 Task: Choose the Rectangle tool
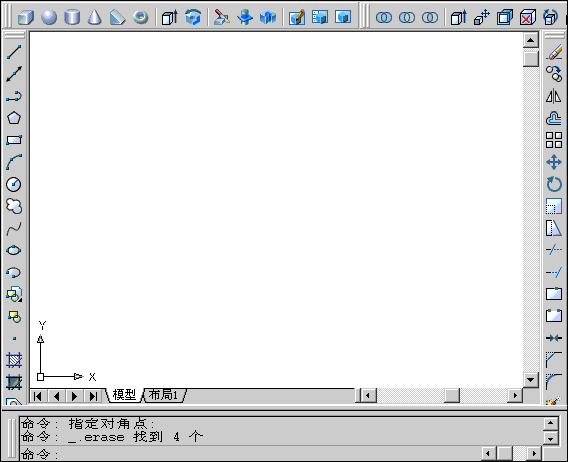[x=14, y=140]
